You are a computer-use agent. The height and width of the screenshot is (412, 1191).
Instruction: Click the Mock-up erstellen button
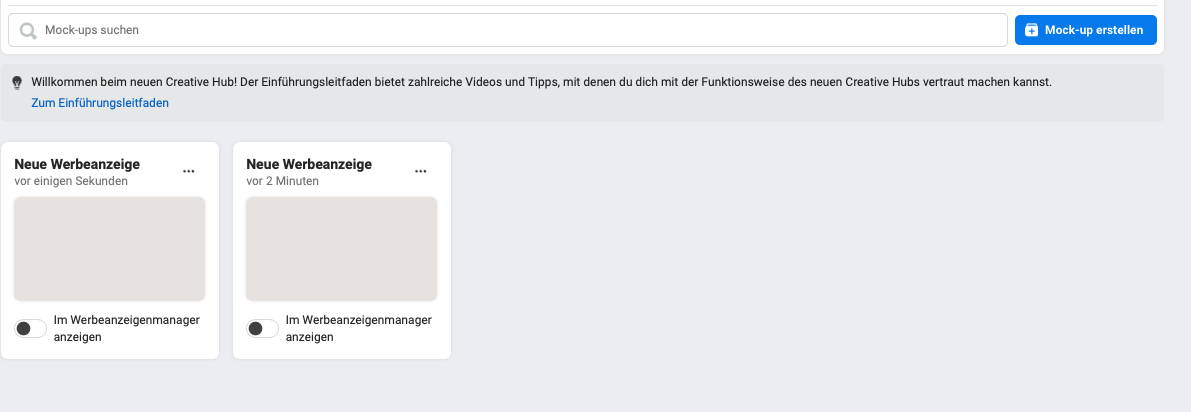pos(1085,30)
